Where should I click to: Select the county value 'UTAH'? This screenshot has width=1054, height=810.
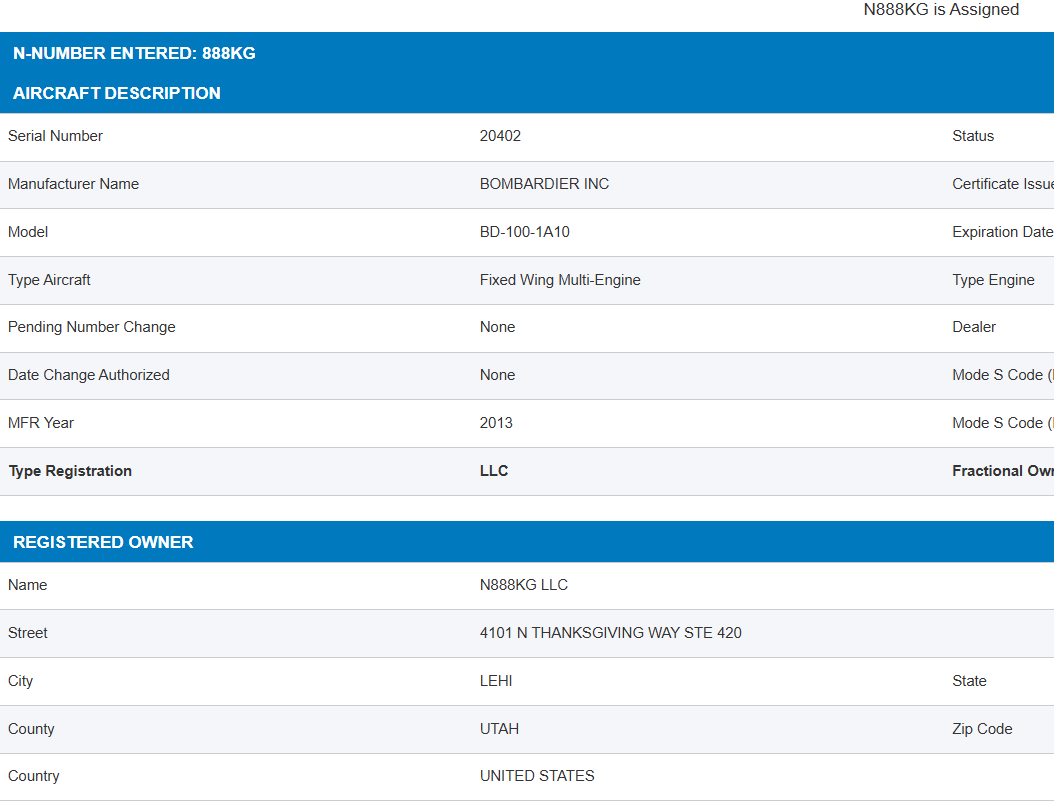point(499,729)
